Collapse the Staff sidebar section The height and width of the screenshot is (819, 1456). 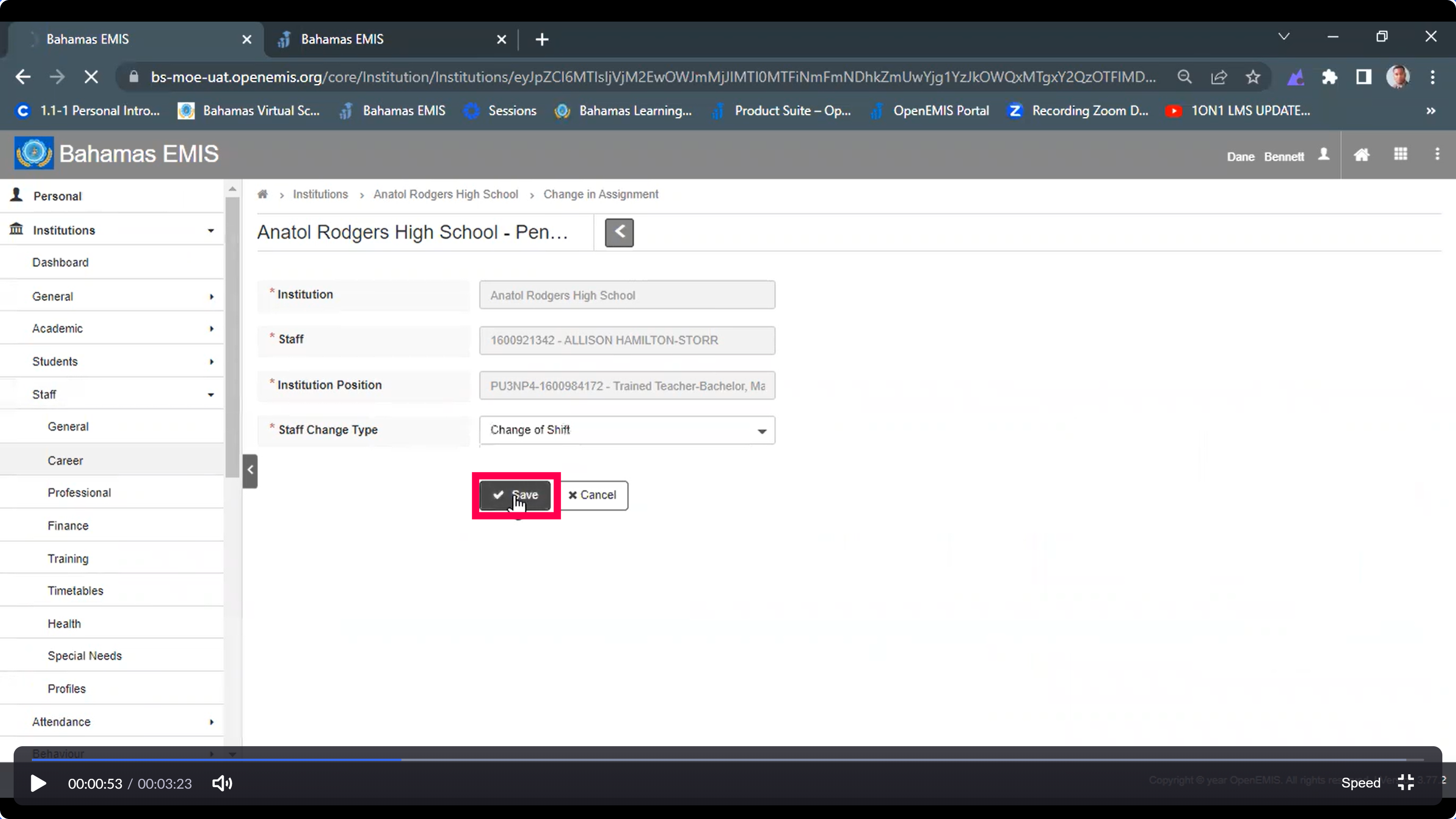[x=112, y=394]
